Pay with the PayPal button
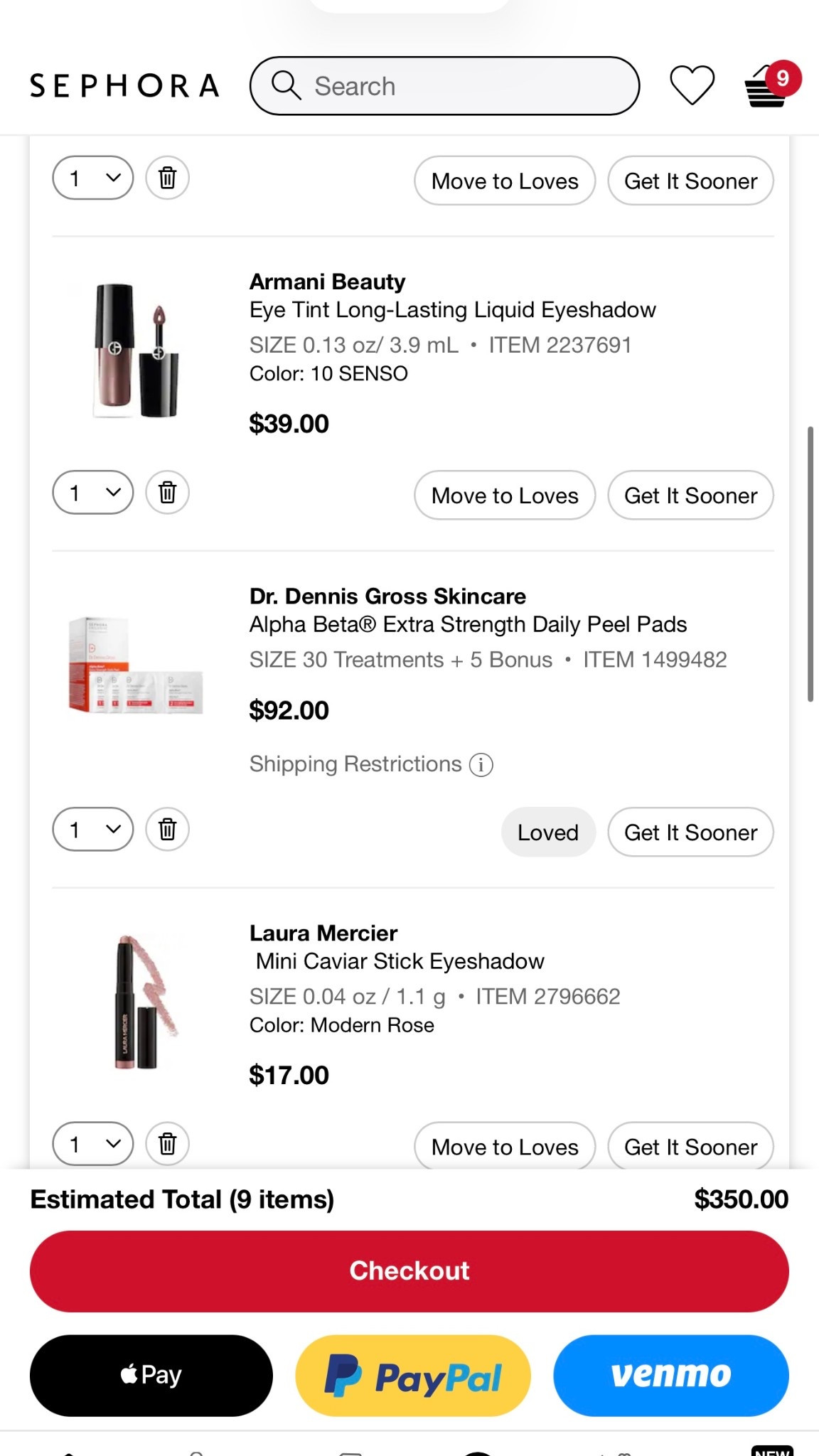This screenshot has height=1456, width=819. pos(413,1376)
